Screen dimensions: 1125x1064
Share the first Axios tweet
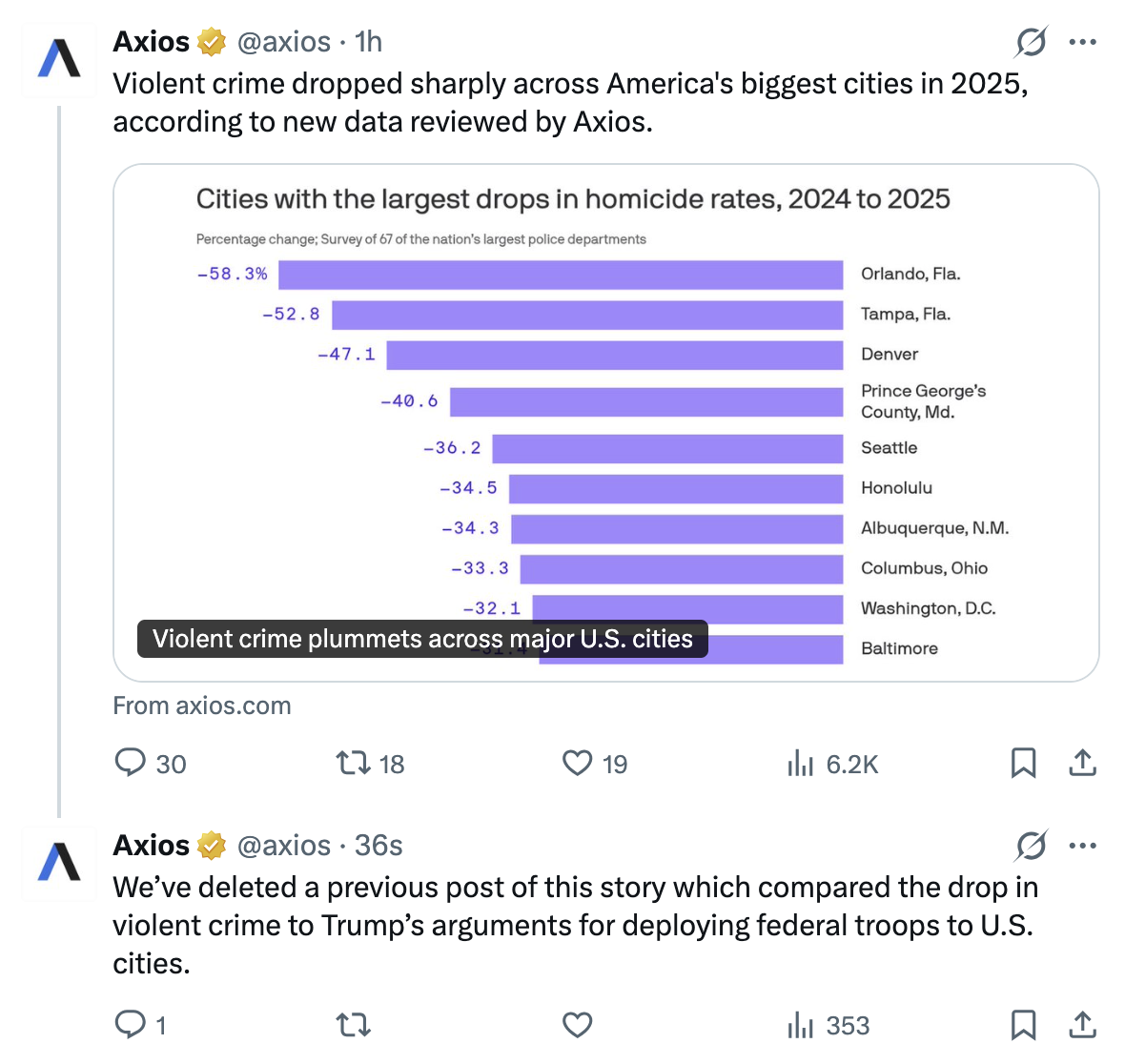click(1082, 763)
